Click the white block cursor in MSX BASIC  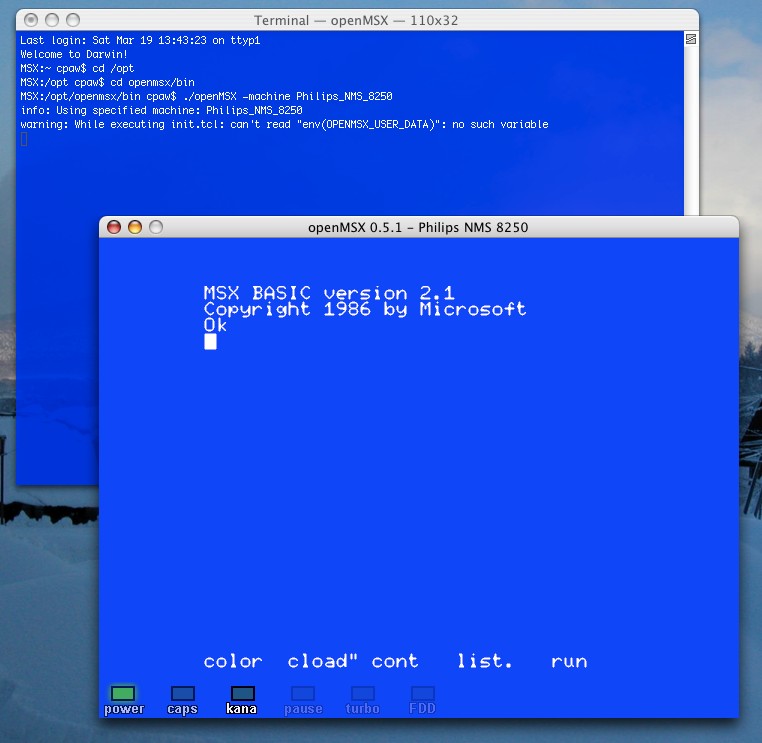pos(210,342)
